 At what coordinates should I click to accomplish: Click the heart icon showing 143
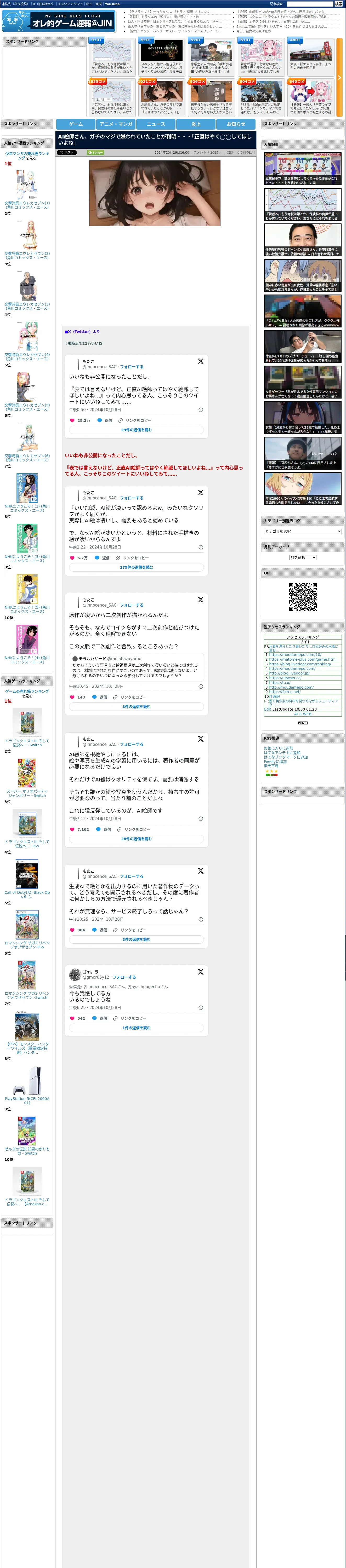pyautogui.click(x=72, y=697)
